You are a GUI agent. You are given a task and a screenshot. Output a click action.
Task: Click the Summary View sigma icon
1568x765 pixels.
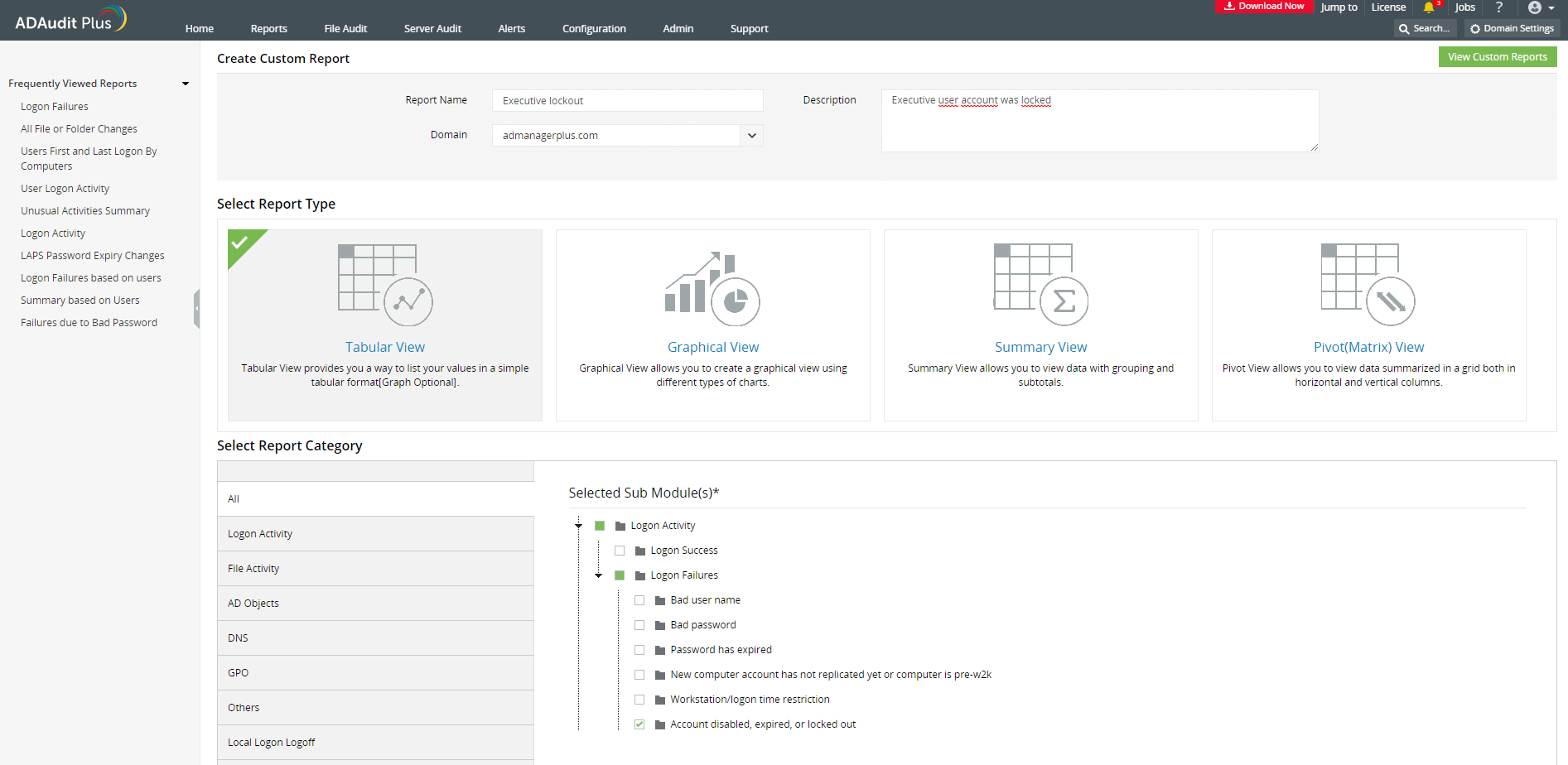[1041, 285]
